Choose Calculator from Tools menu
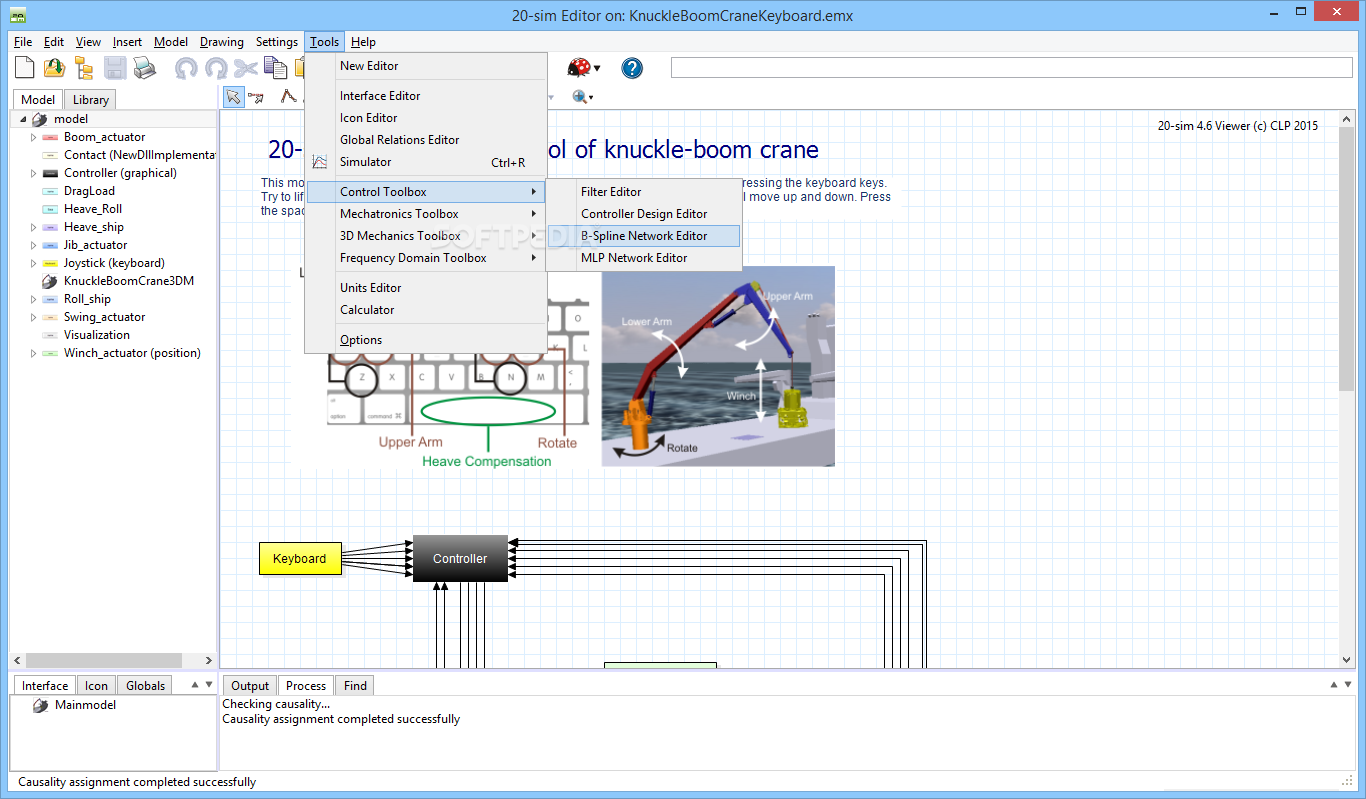Image resolution: width=1366 pixels, height=799 pixels. [426, 310]
